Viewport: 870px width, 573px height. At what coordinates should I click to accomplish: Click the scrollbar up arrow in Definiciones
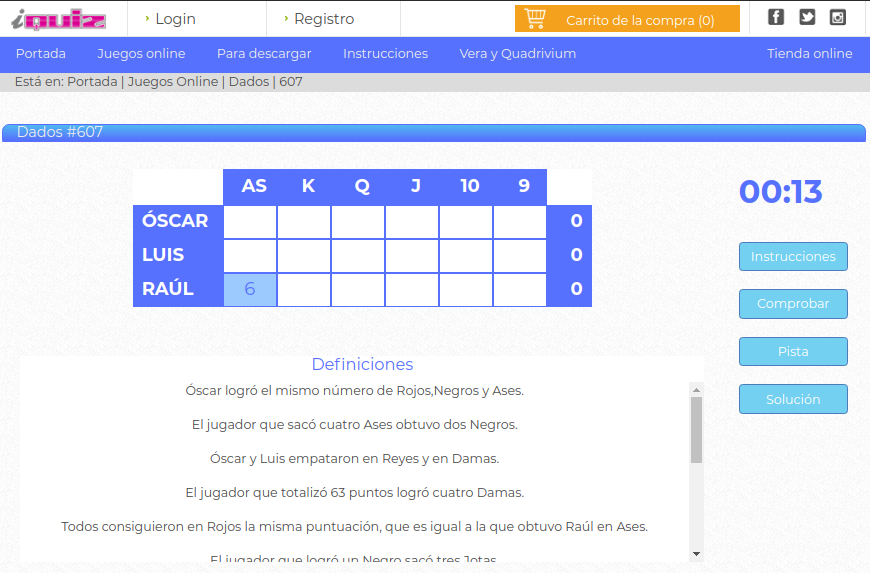(696, 390)
